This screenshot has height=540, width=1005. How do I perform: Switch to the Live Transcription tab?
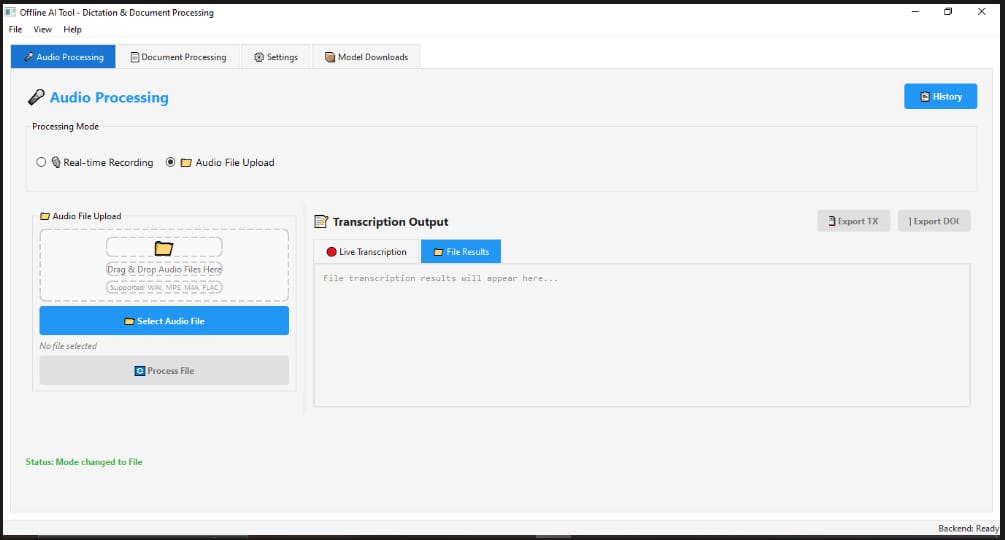pos(367,252)
